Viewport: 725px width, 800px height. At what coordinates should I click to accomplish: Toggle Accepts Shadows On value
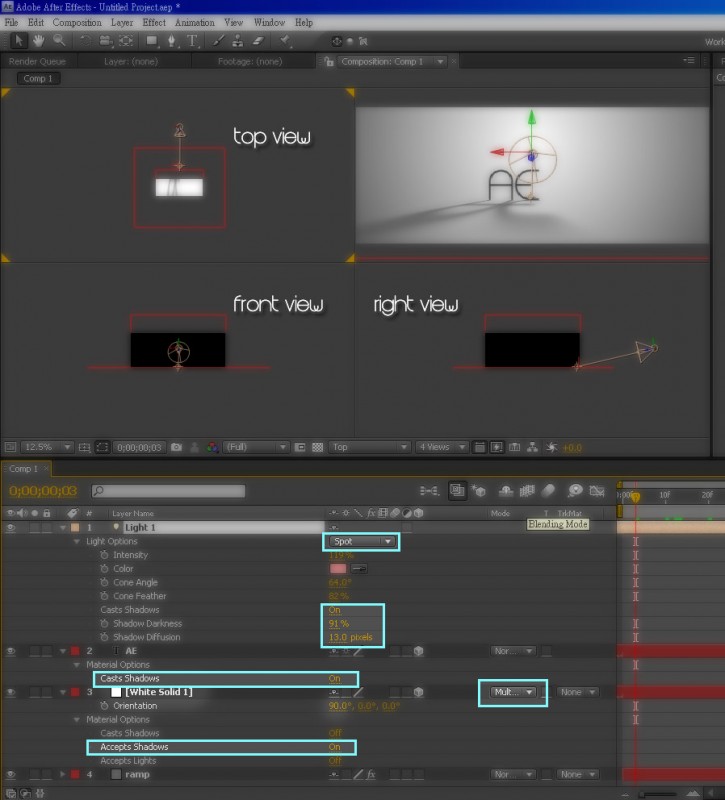coord(334,747)
